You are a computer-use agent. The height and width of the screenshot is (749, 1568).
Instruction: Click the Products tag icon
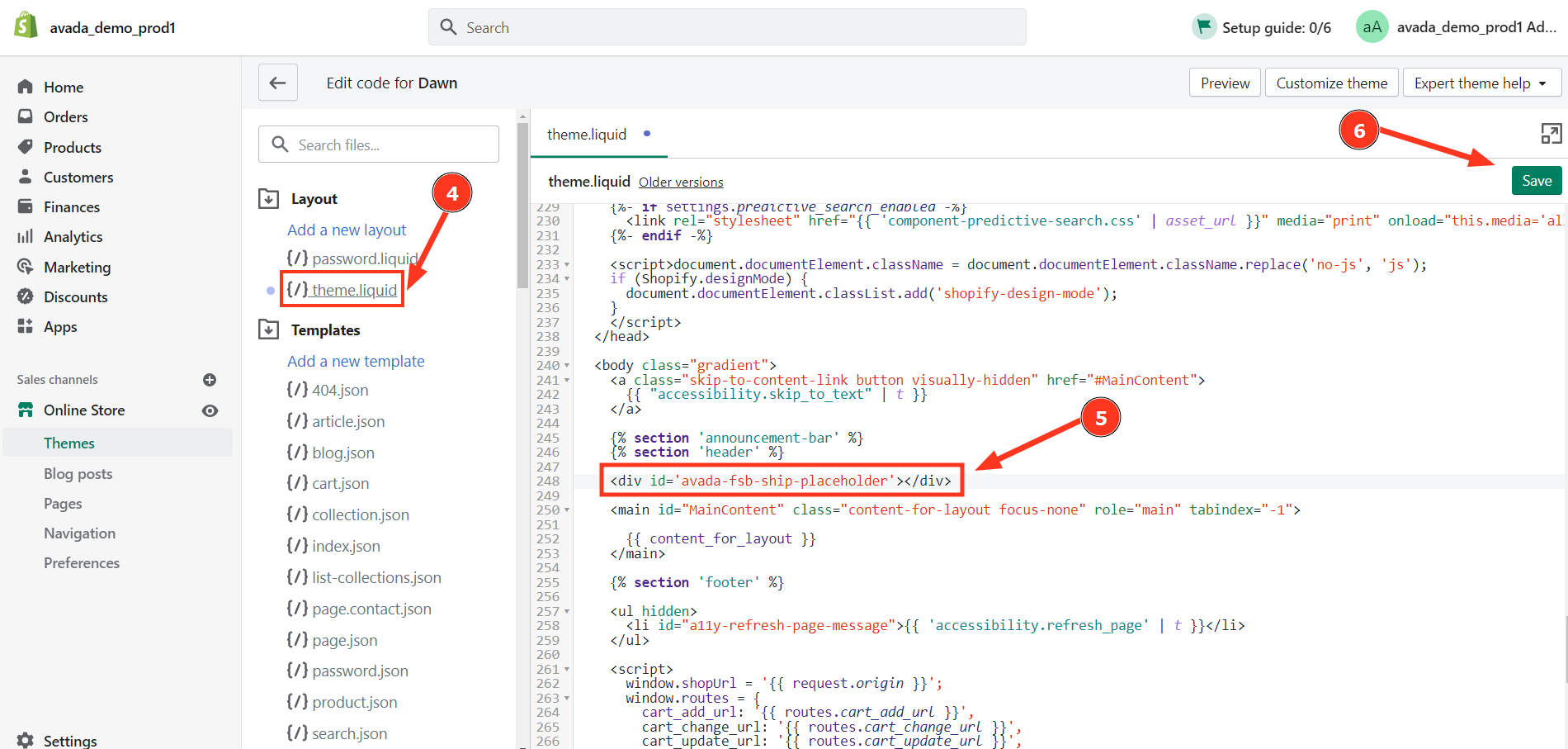point(26,147)
